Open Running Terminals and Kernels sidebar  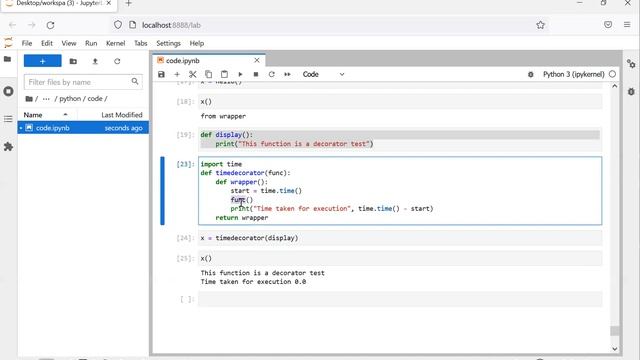click(8, 91)
